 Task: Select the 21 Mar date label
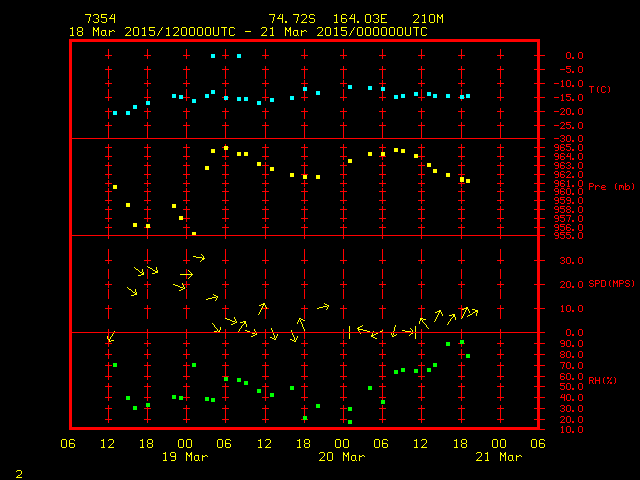coord(498,457)
